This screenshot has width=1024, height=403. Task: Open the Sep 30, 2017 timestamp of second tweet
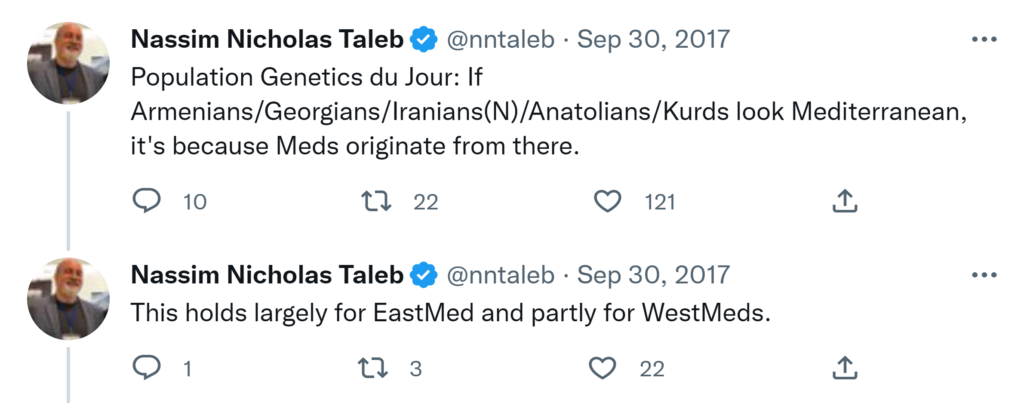(x=654, y=274)
